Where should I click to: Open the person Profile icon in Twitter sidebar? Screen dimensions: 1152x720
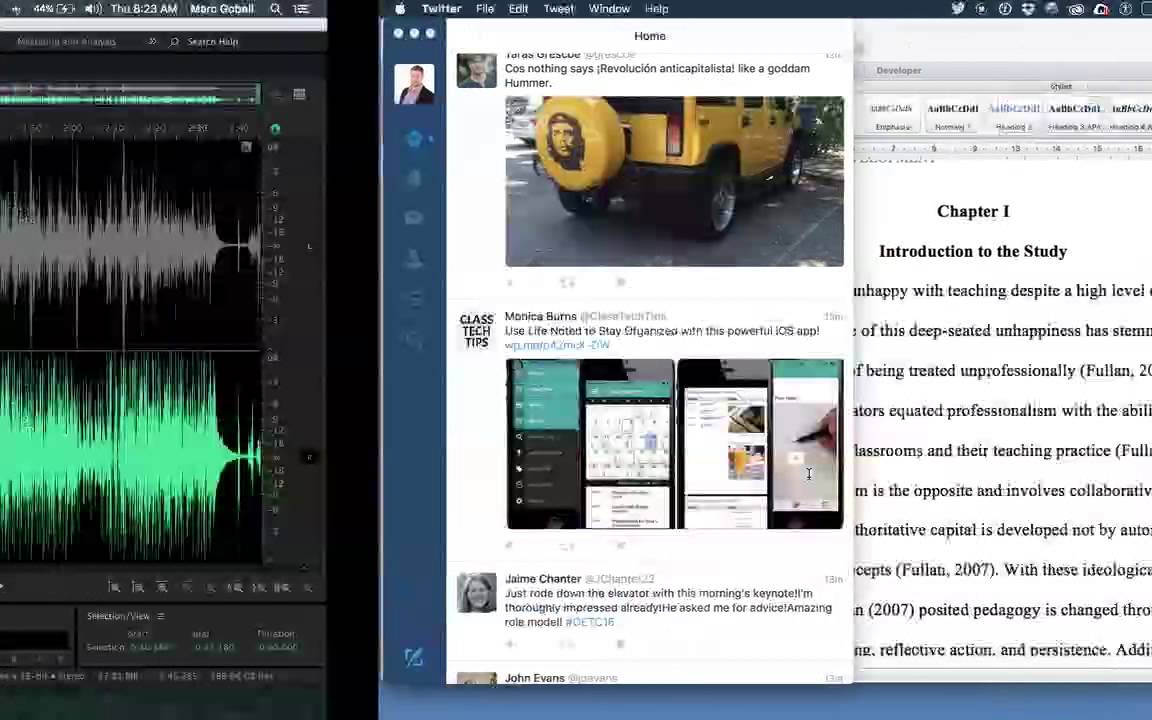[414, 259]
